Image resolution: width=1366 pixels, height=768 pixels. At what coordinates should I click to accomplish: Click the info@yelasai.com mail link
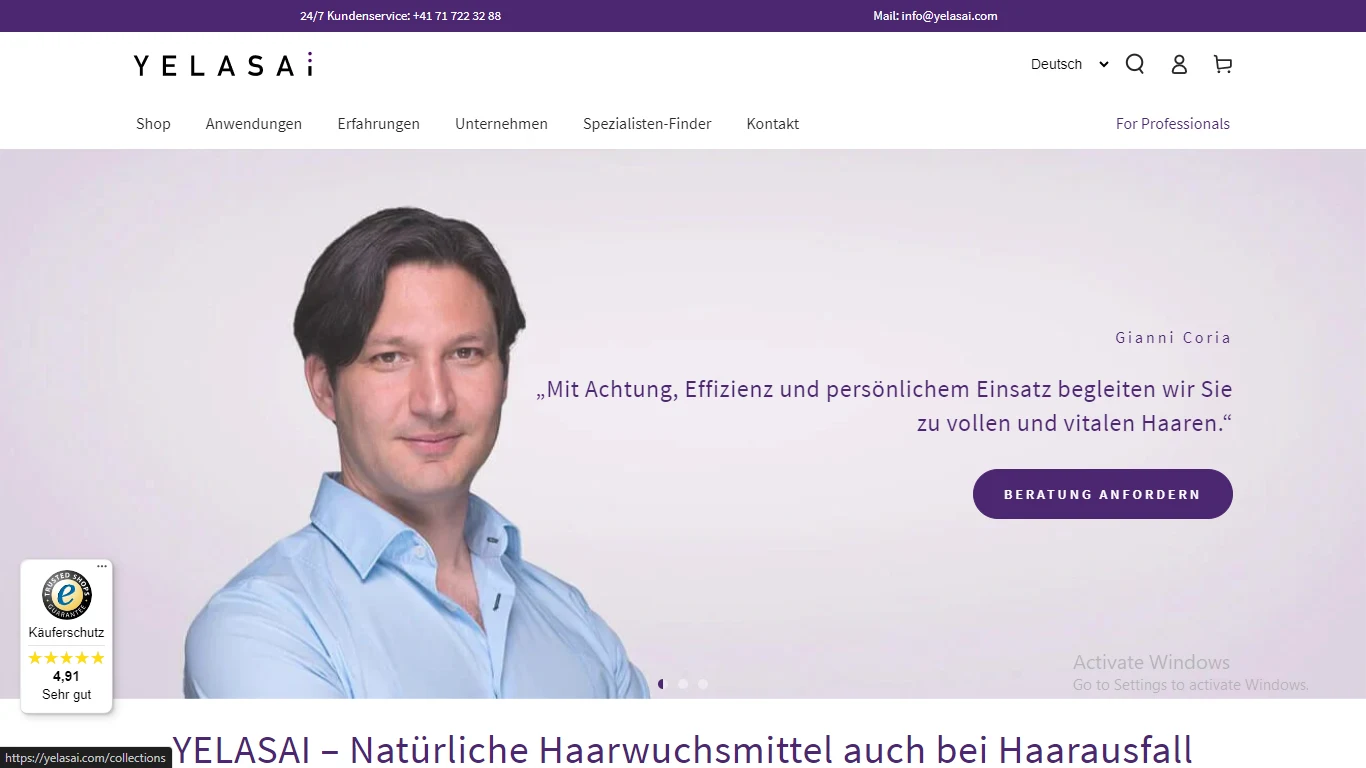[x=949, y=16]
